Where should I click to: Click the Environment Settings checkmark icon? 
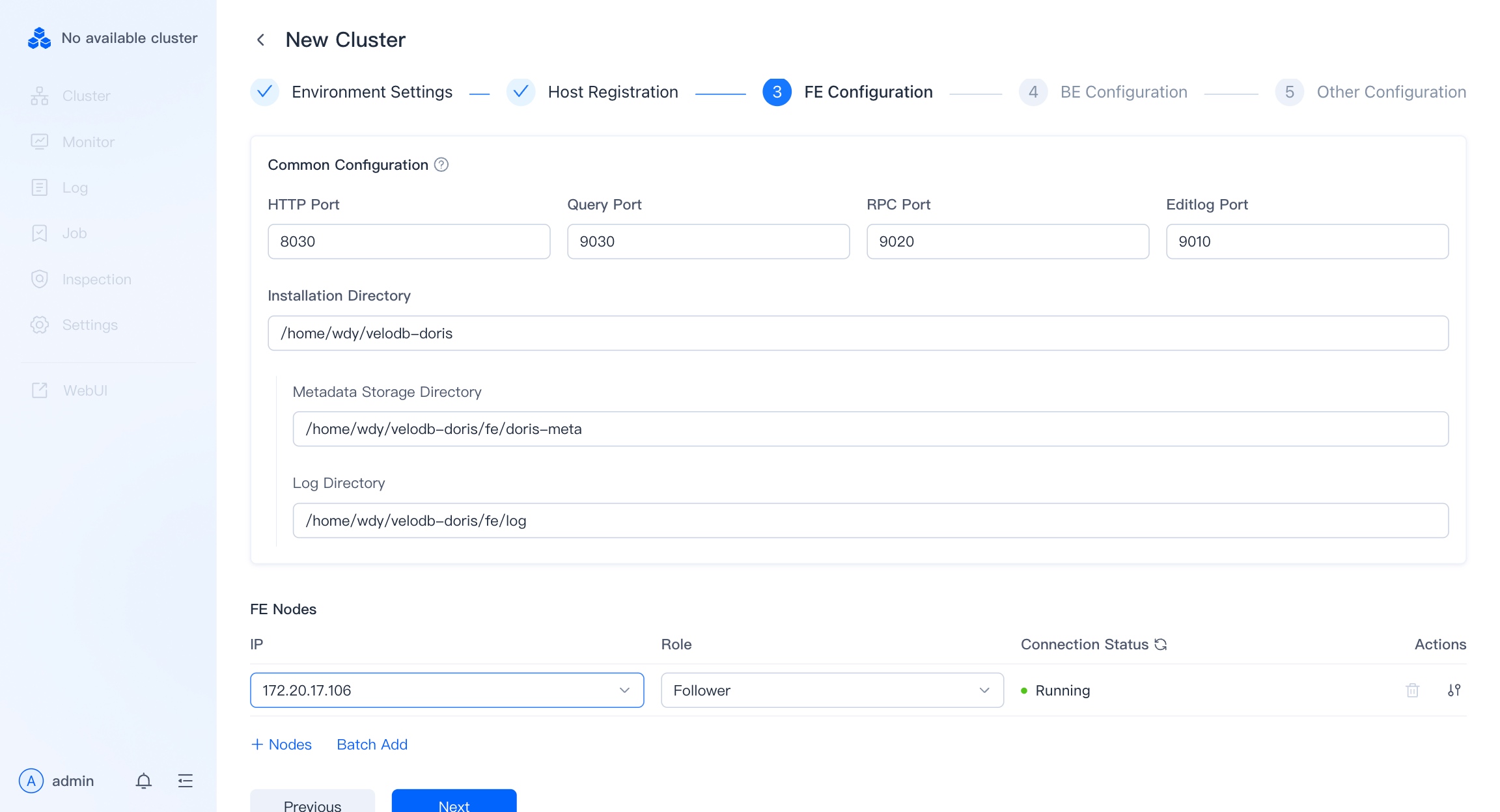point(265,92)
